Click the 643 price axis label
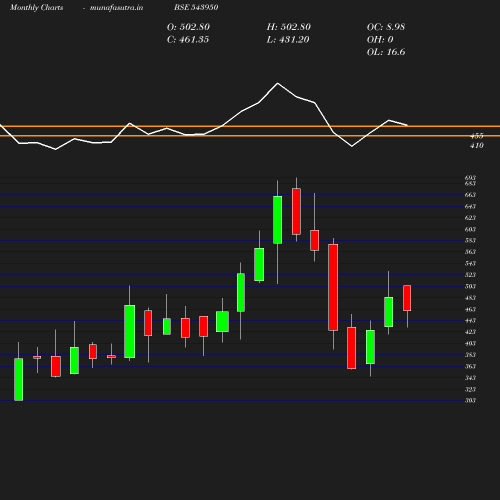This screenshot has width=500, height=500. pos(470,207)
